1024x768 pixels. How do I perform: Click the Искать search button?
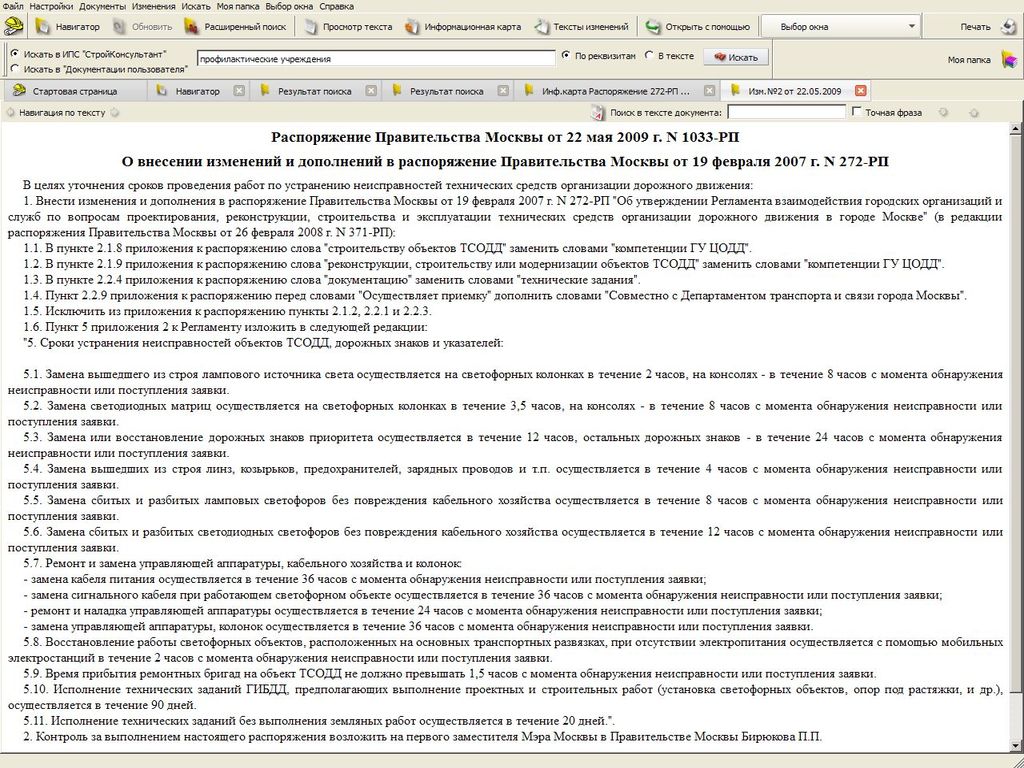pyautogui.click(x=735, y=57)
